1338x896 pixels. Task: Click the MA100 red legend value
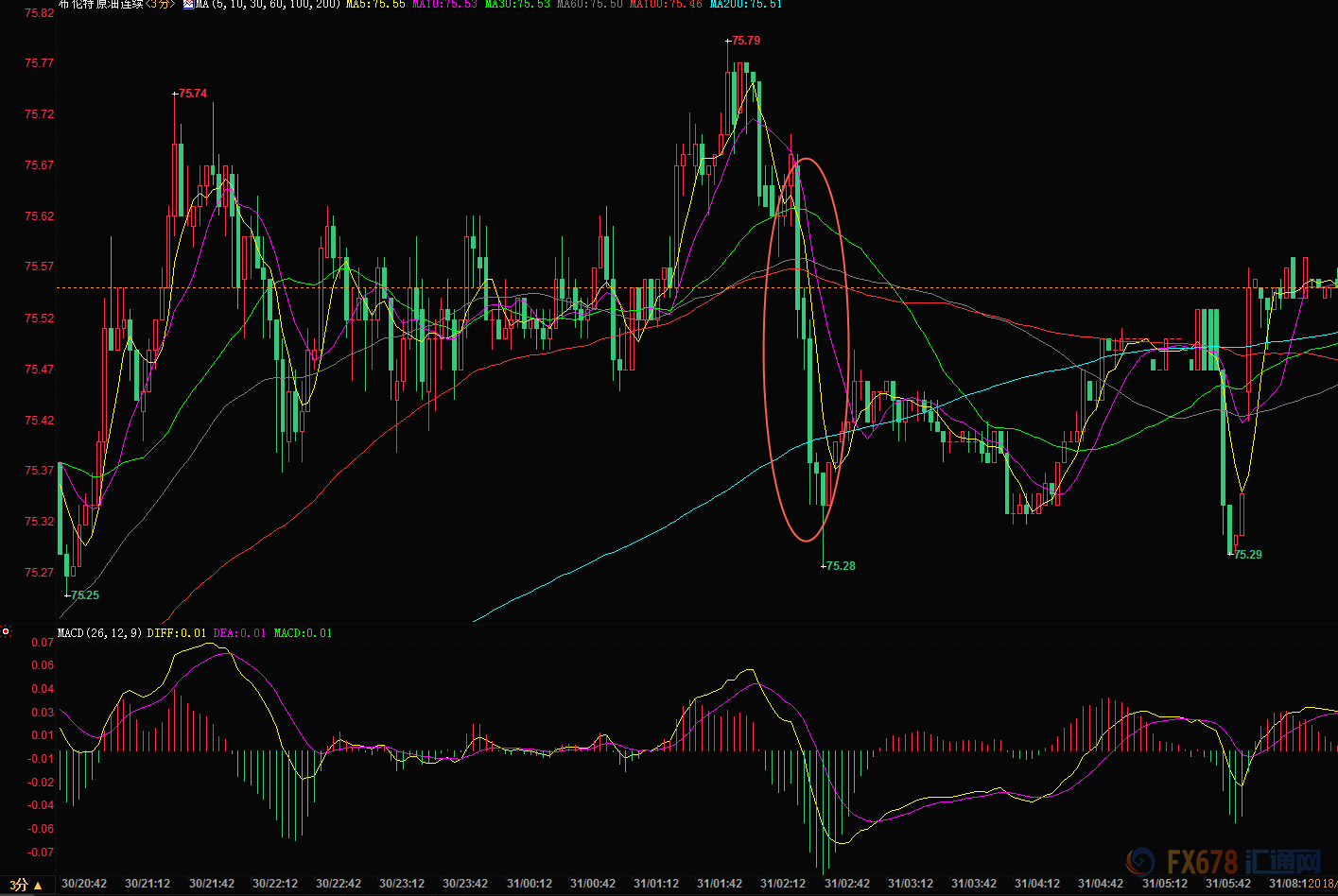coord(666,5)
